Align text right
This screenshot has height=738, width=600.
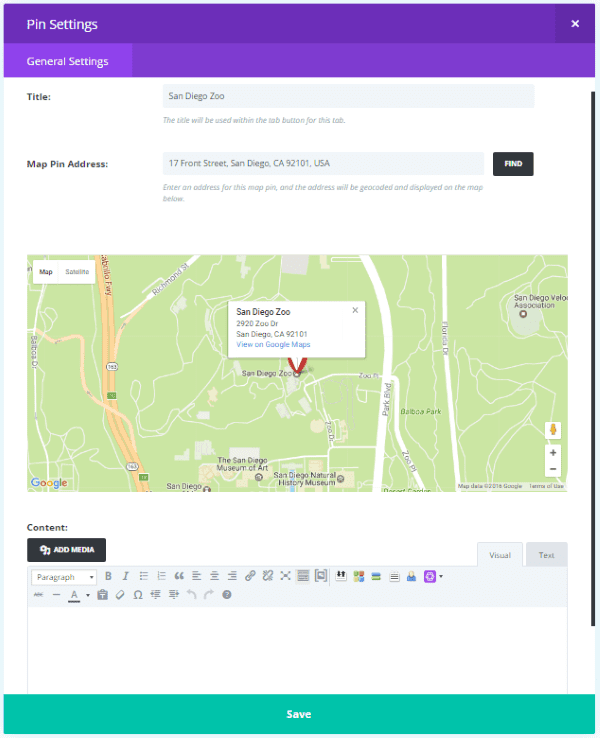tap(232, 576)
